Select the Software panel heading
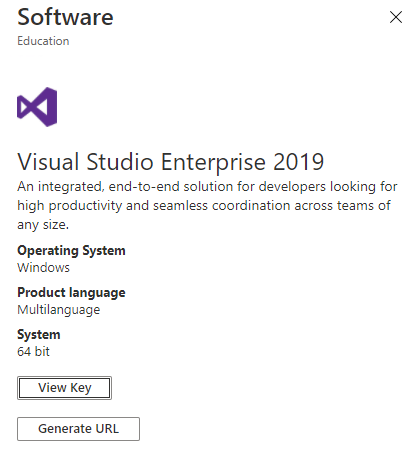 pyautogui.click(x=65, y=17)
